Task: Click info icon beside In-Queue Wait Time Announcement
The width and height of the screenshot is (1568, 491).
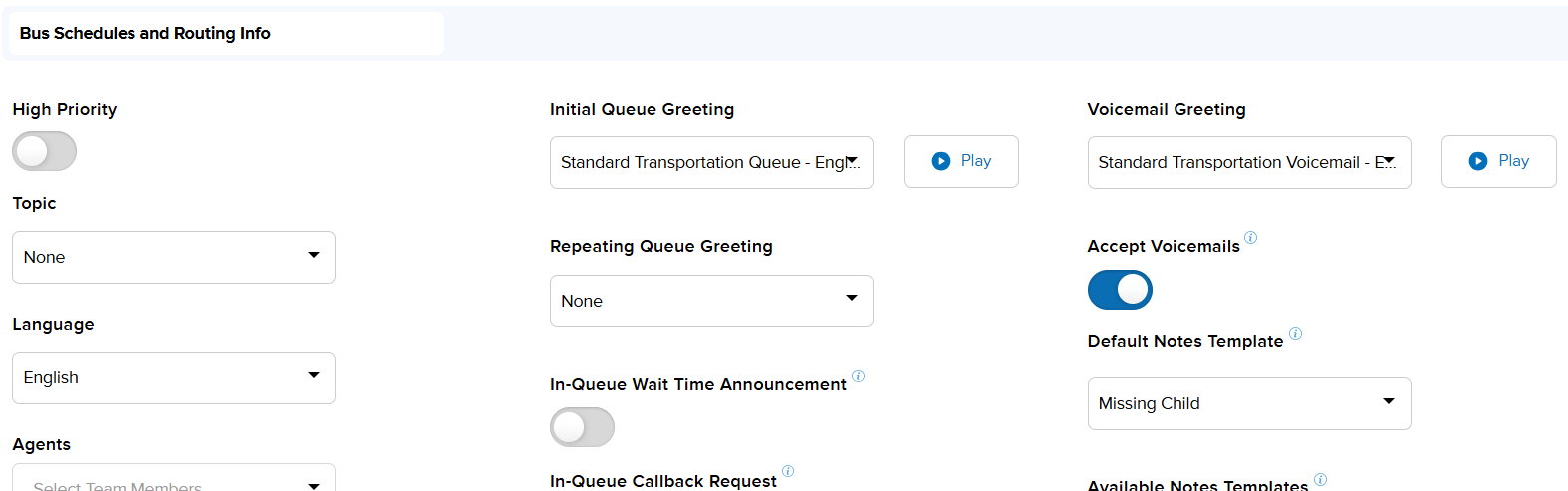Action: [858, 376]
